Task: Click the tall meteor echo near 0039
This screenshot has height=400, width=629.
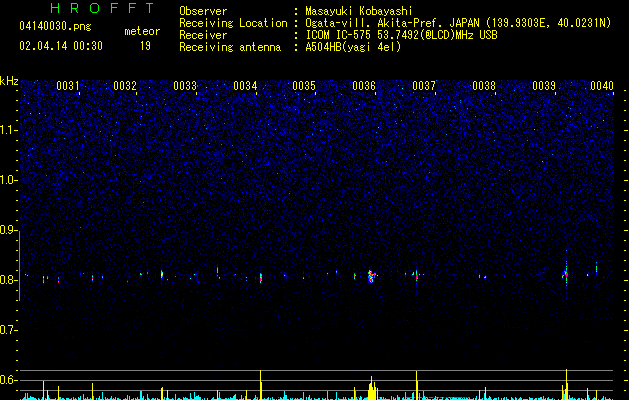Action: click(566, 274)
